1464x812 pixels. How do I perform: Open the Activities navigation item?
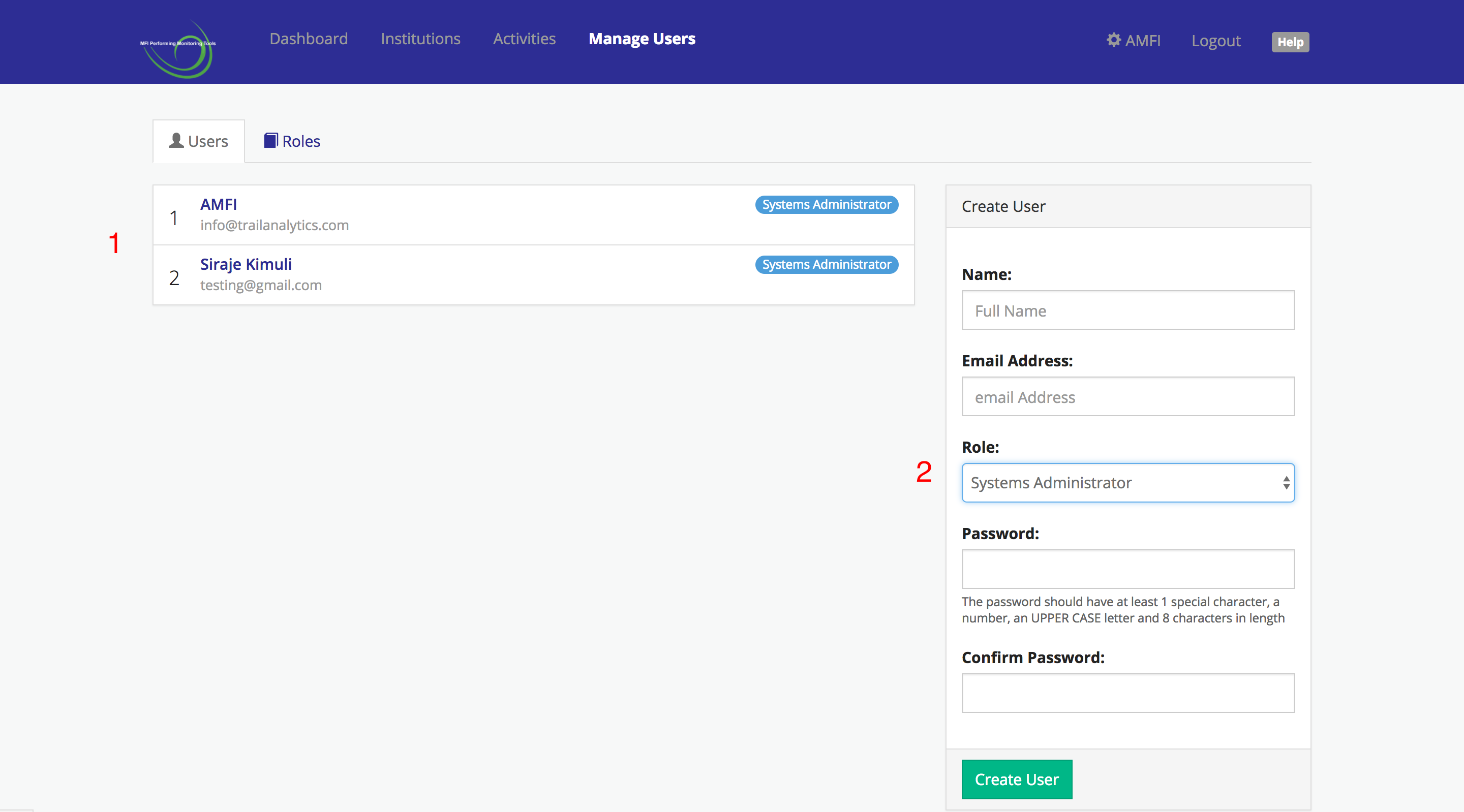[524, 39]
